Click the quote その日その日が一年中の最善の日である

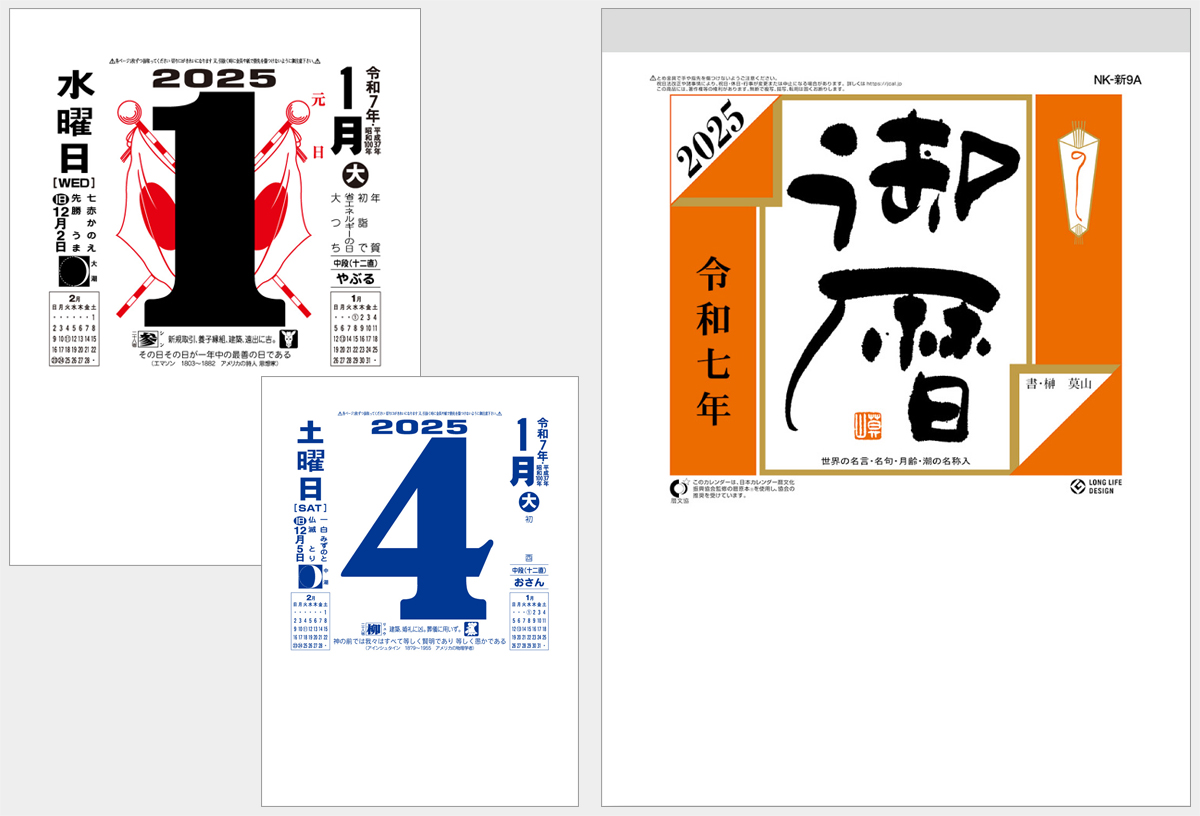(x=214, y=355)
